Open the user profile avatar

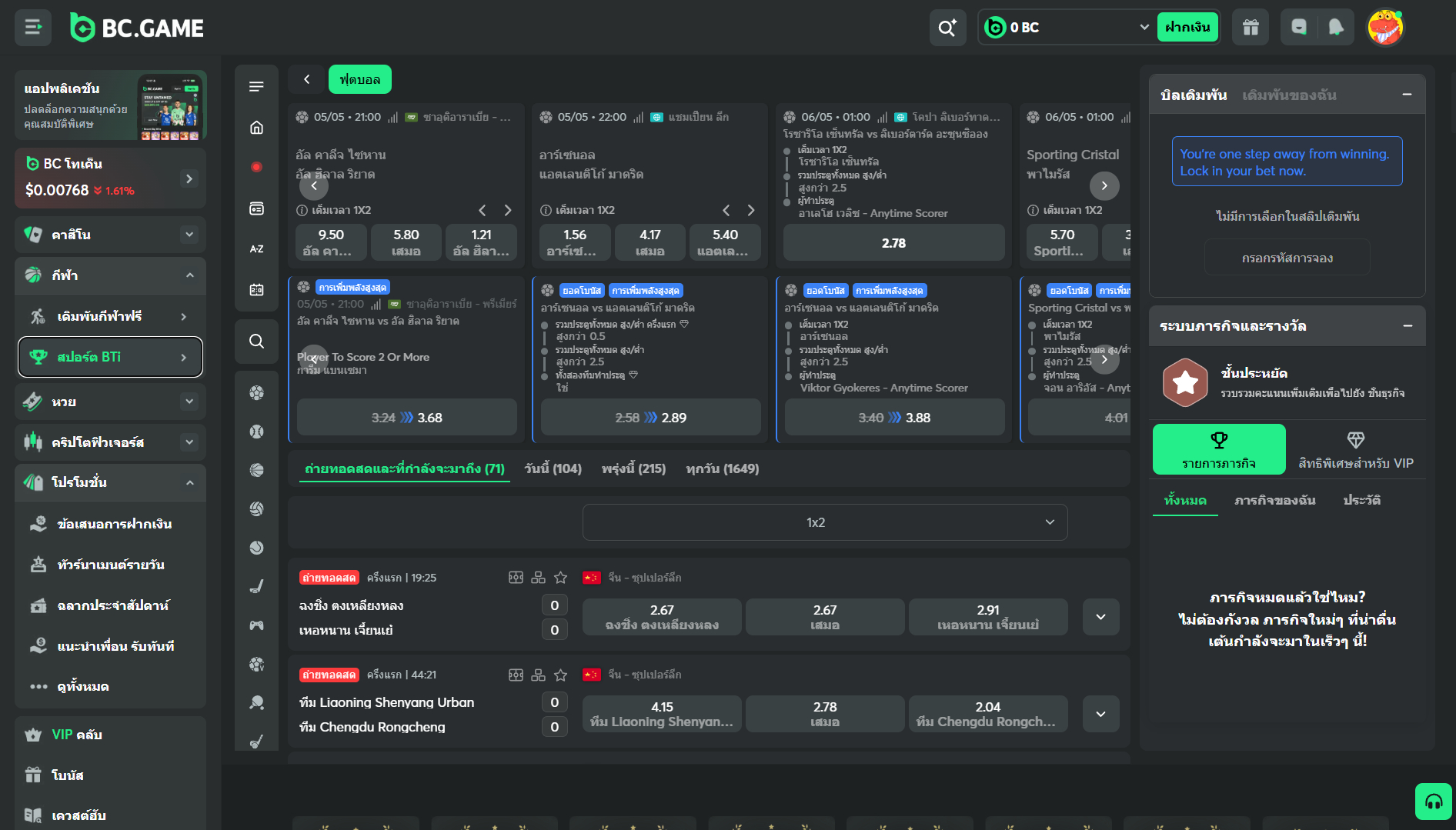(x=1385, y=28)
